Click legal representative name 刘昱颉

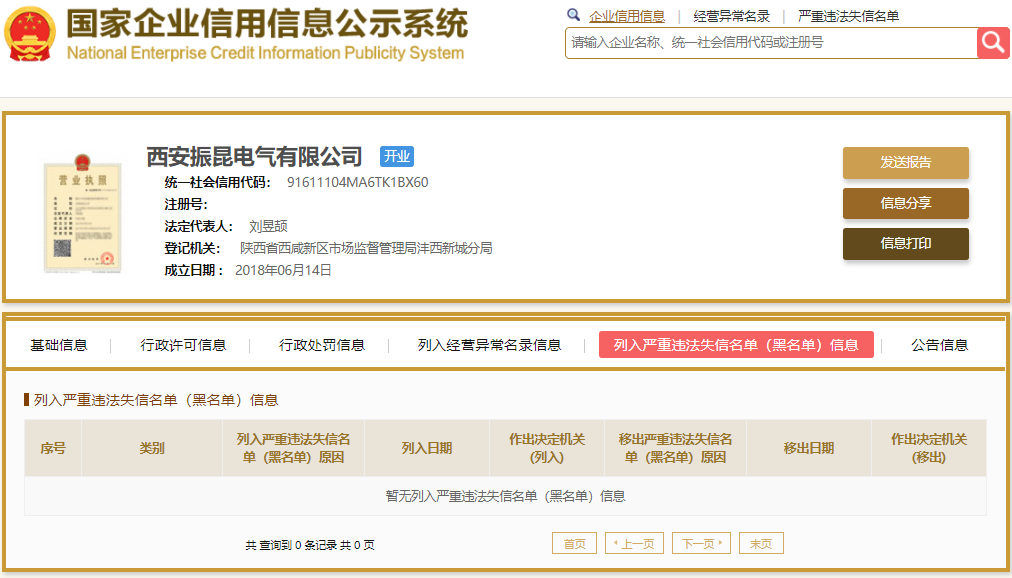(x=268, y=226)
